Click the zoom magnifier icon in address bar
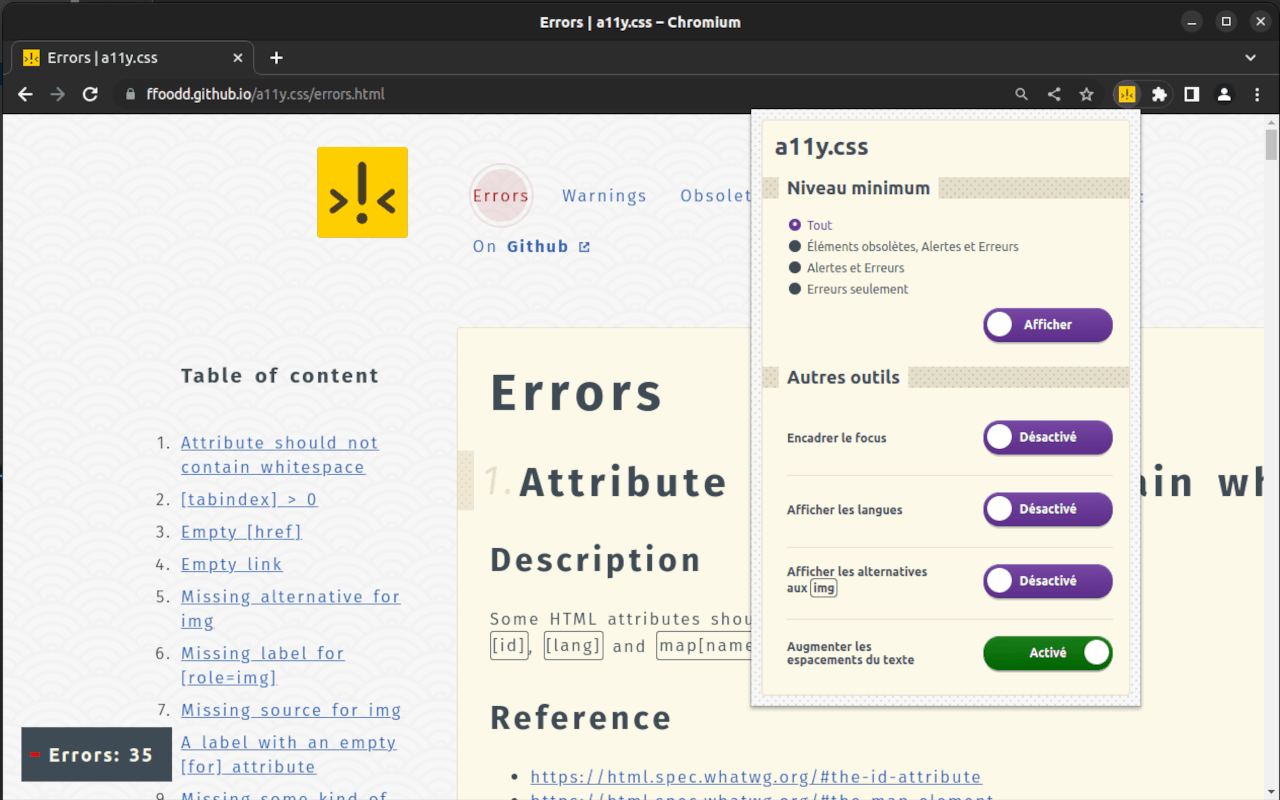 coord(1021,94)
